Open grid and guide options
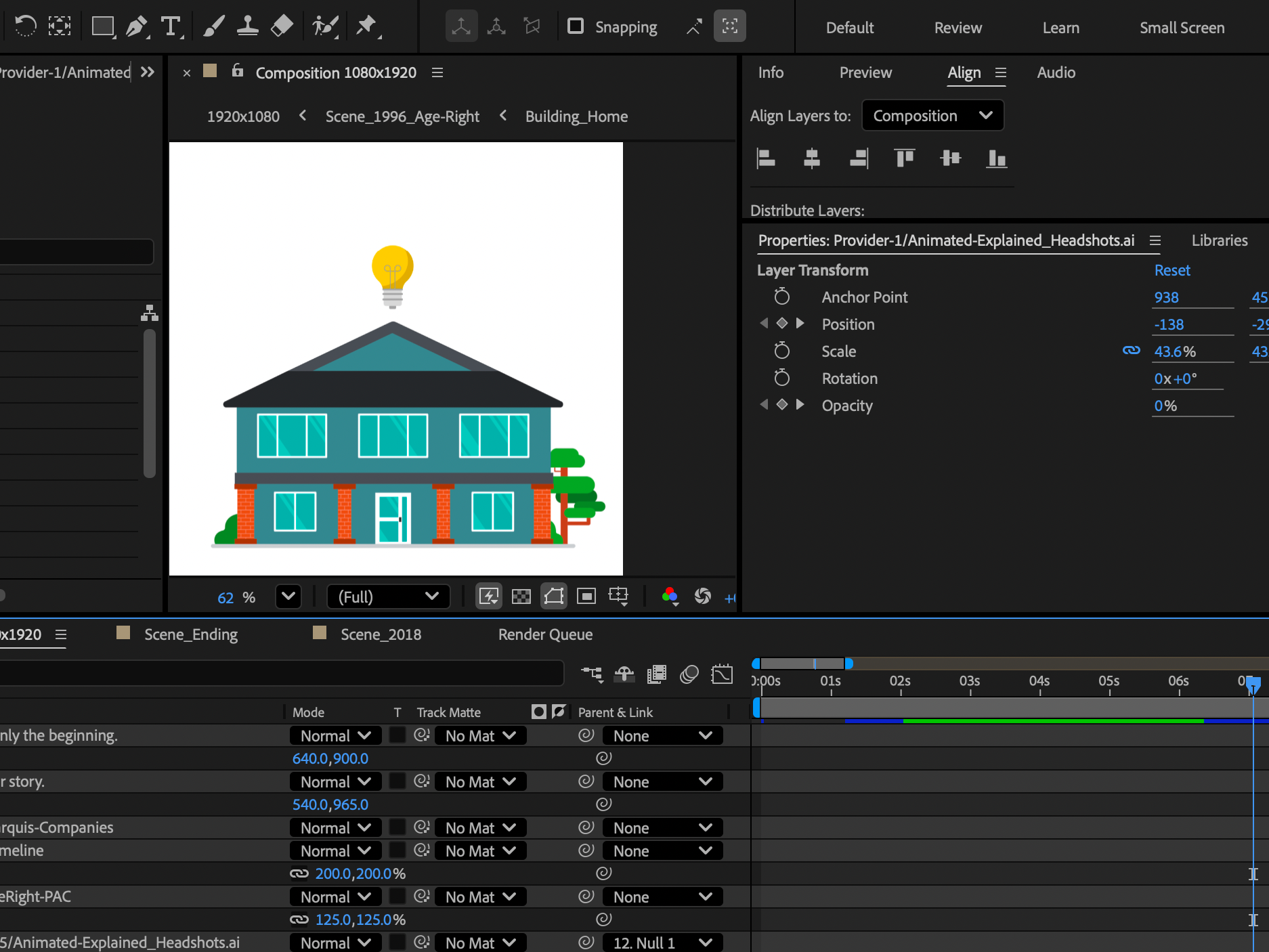The image size is (1269, 952). click(x=619, y=597)
